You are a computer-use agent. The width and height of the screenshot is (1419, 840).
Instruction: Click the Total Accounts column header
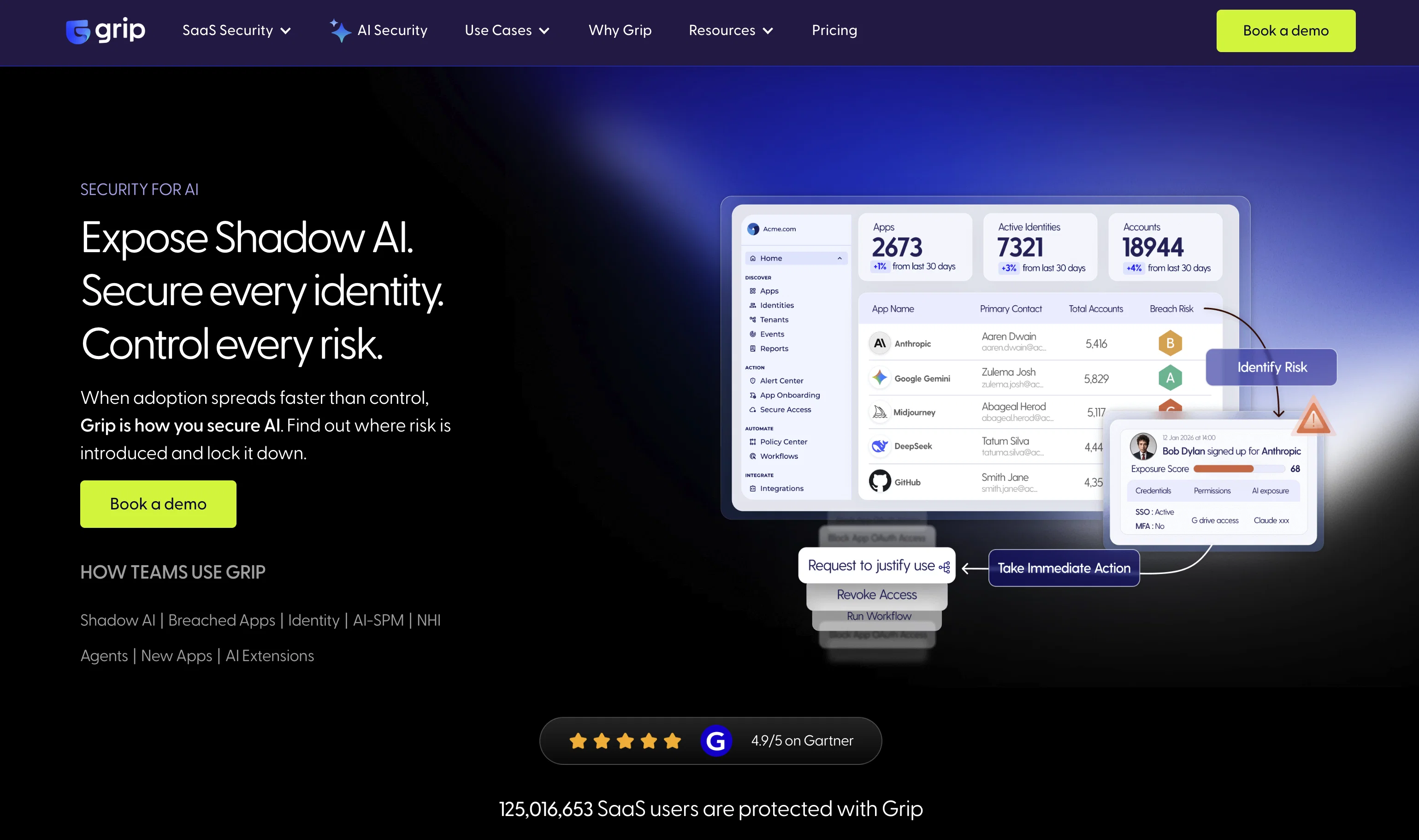coord(1095,309)
